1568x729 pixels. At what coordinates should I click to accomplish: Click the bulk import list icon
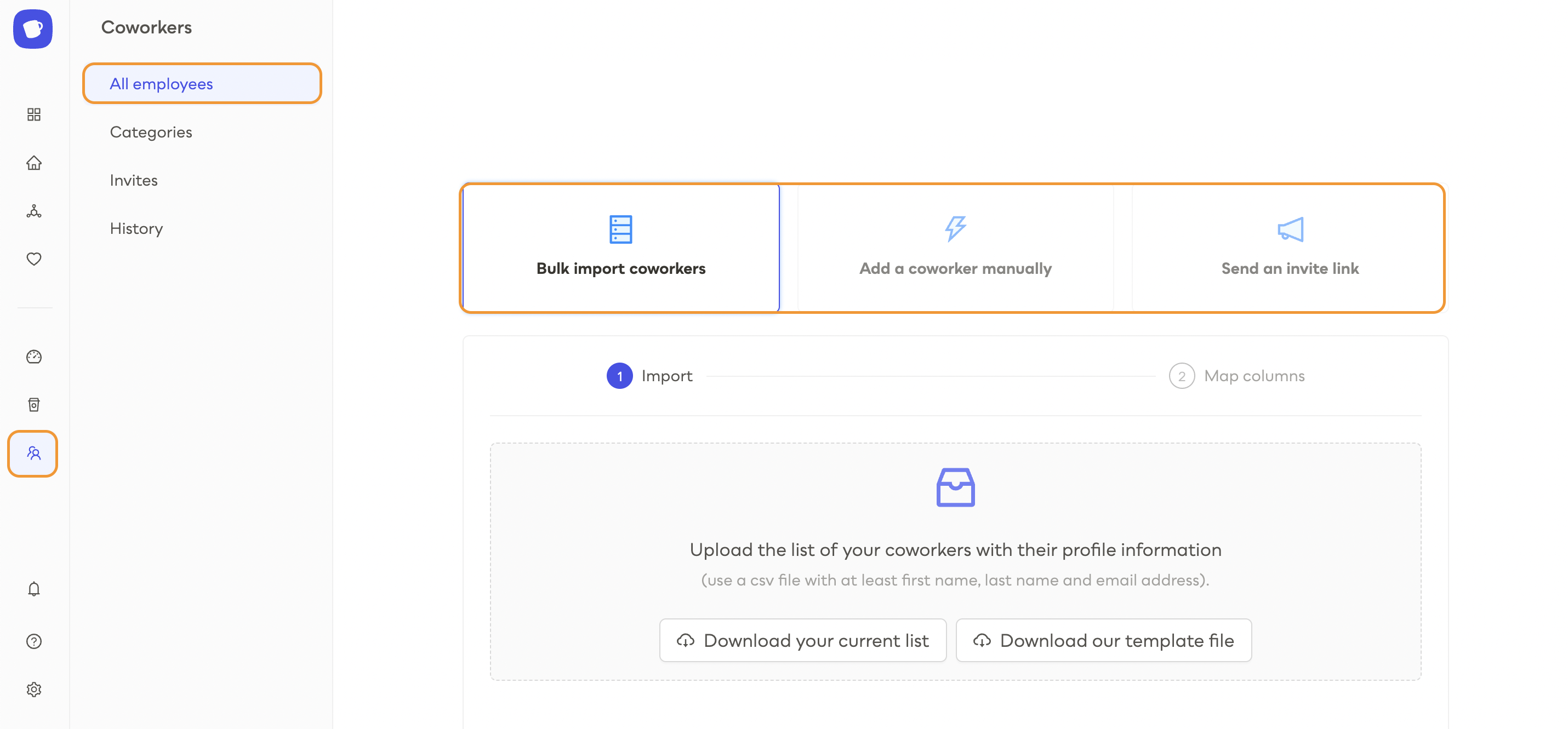pos(621,229)
